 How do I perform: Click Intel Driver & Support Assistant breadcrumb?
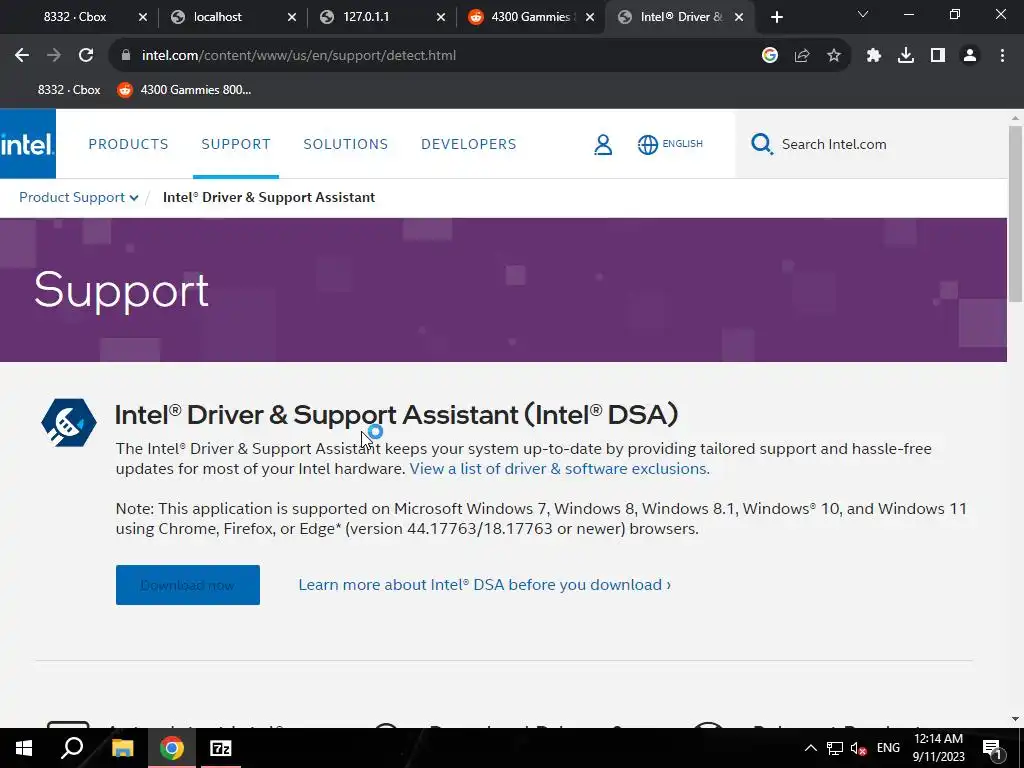pyautogui.click(x=268, y=197)
